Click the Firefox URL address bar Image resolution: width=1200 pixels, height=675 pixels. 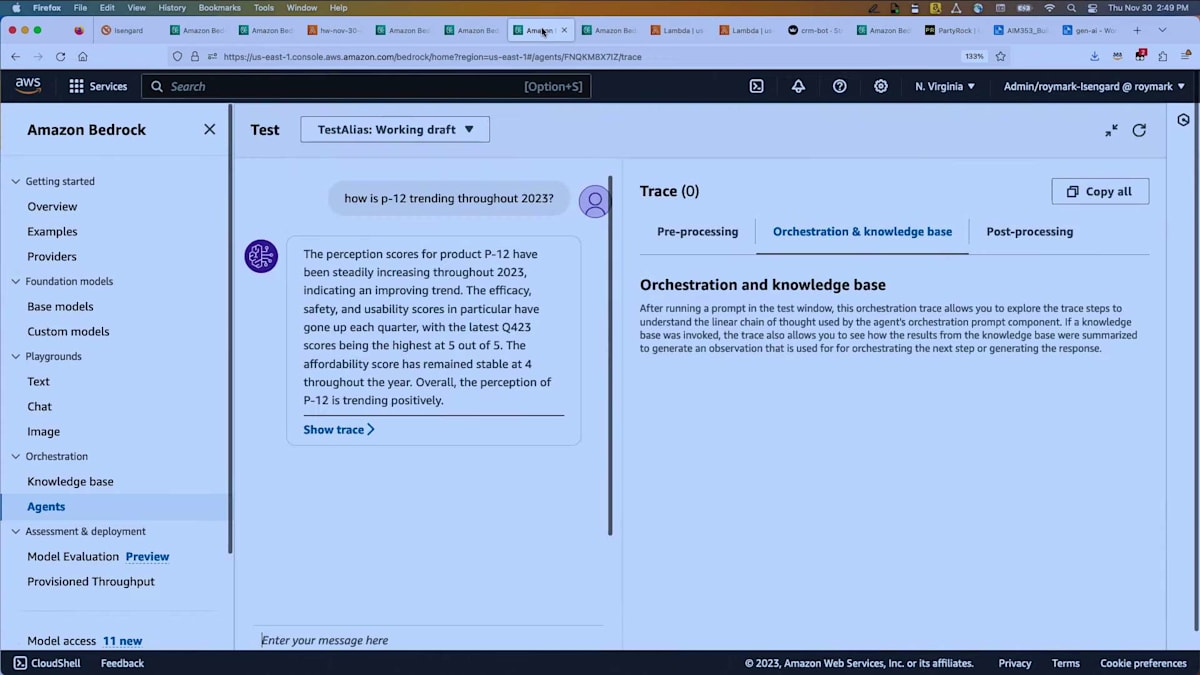click(590, 57)
